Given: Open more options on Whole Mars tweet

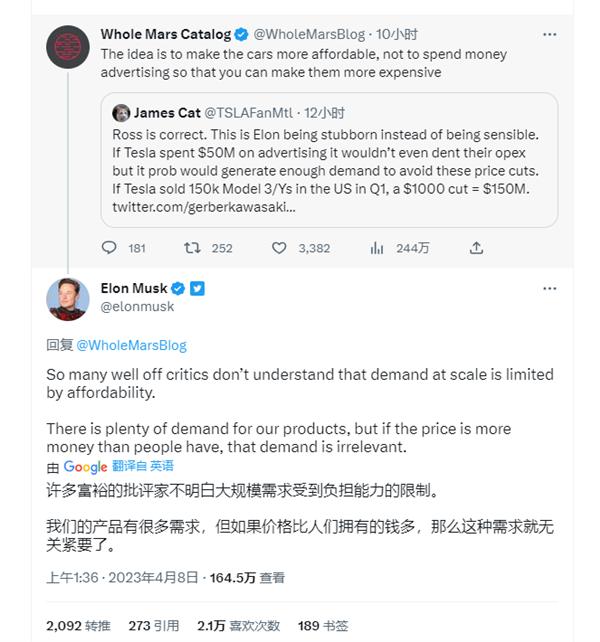Looking at the screenshot, I should (549, 35).
